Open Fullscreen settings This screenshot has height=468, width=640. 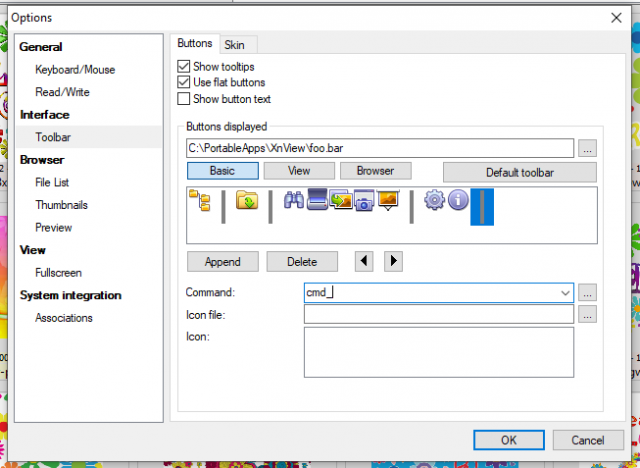58,273
